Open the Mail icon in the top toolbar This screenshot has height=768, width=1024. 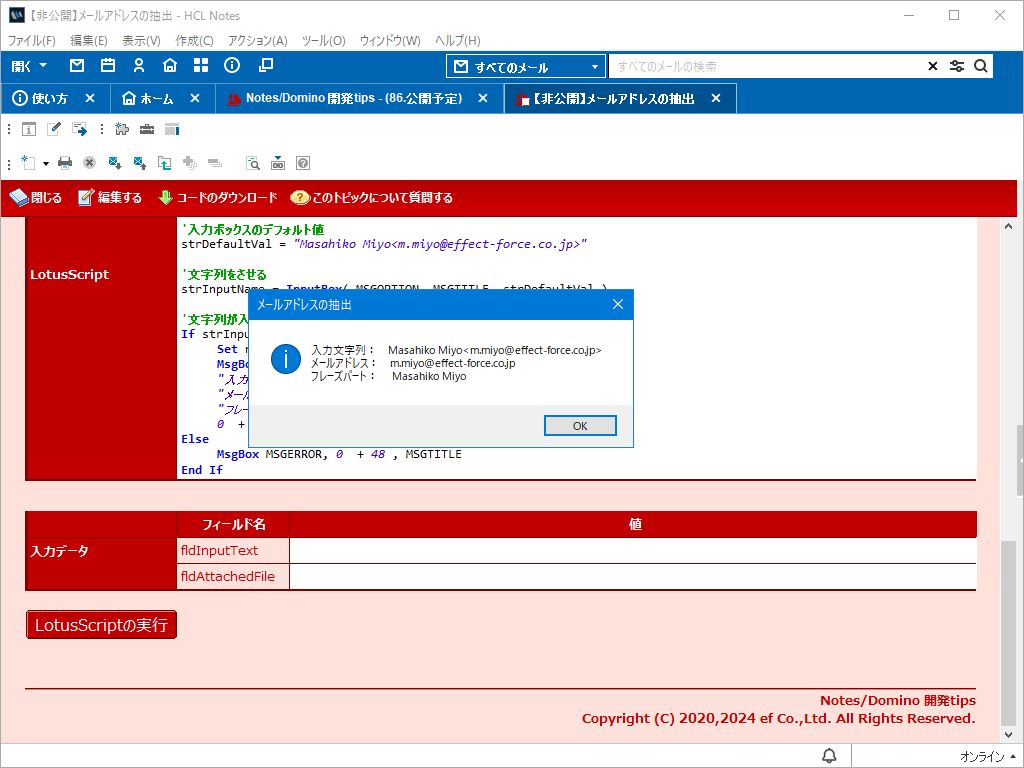[77, 66]
